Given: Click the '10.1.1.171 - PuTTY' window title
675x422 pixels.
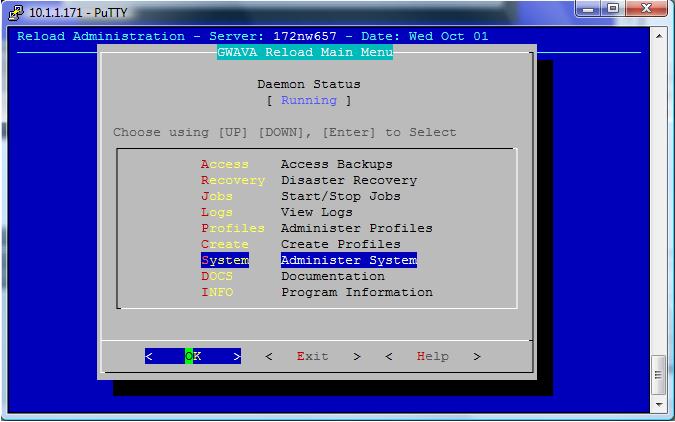Looking at the screenshot, I should [78, 12].
